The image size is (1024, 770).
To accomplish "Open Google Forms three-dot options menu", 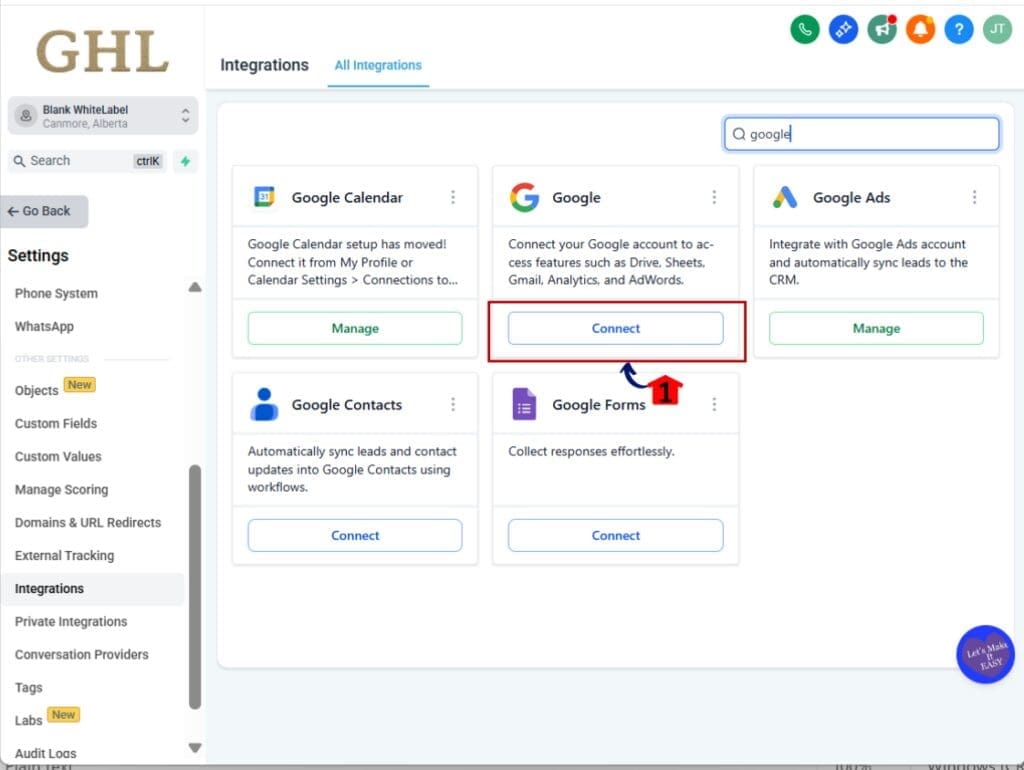I will pos(714,404).
